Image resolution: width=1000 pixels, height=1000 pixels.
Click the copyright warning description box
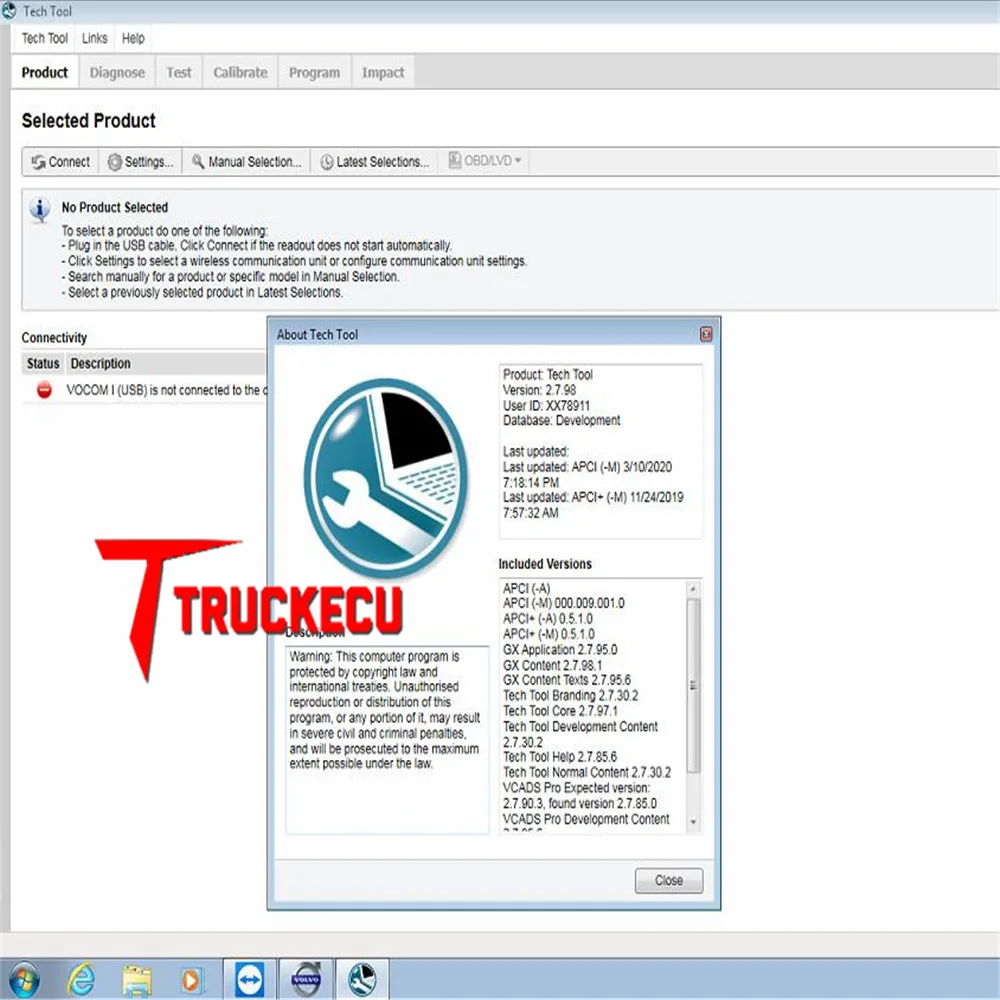click(x=387, y=740)
